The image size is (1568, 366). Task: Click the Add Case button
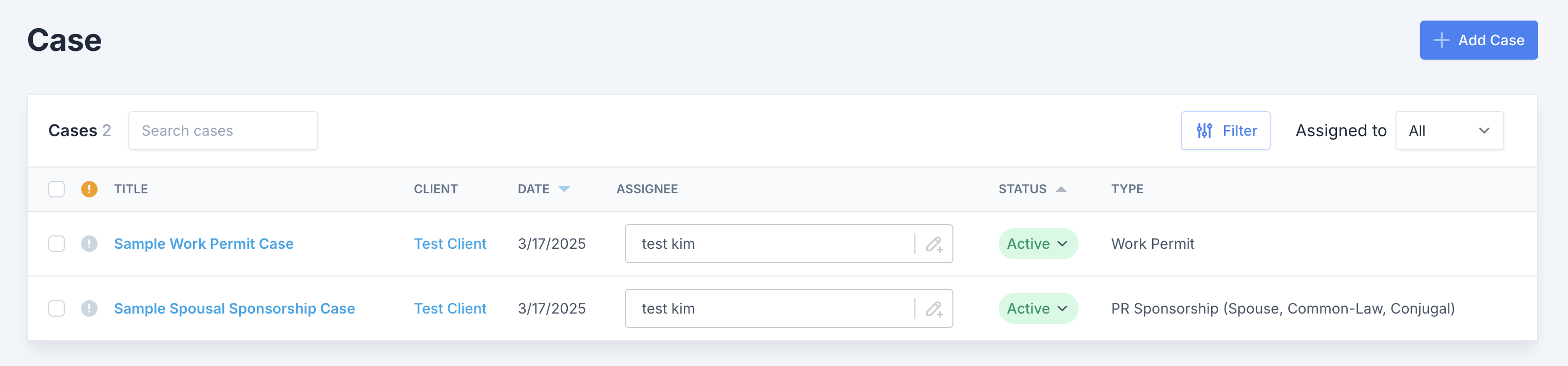pyautogui.click(x=1479, y=40)
